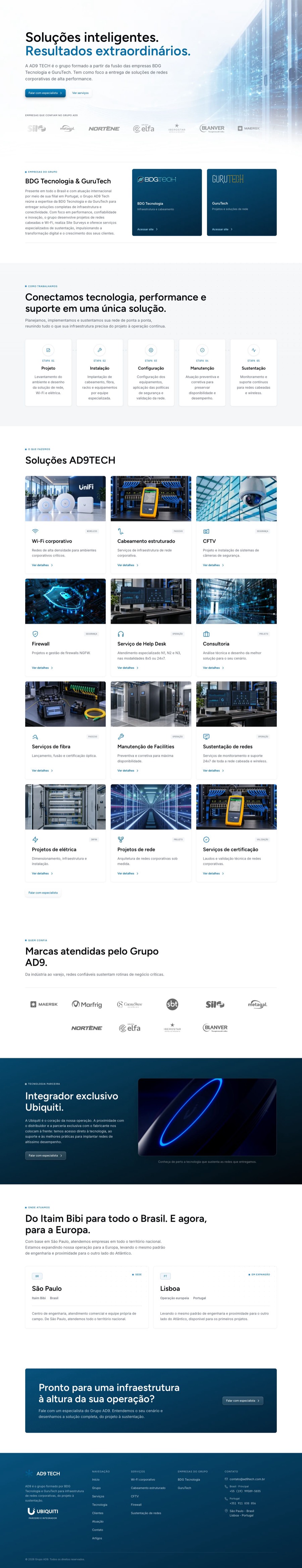Open the 'Artigos' footer navigation link

coord(97,1538)
